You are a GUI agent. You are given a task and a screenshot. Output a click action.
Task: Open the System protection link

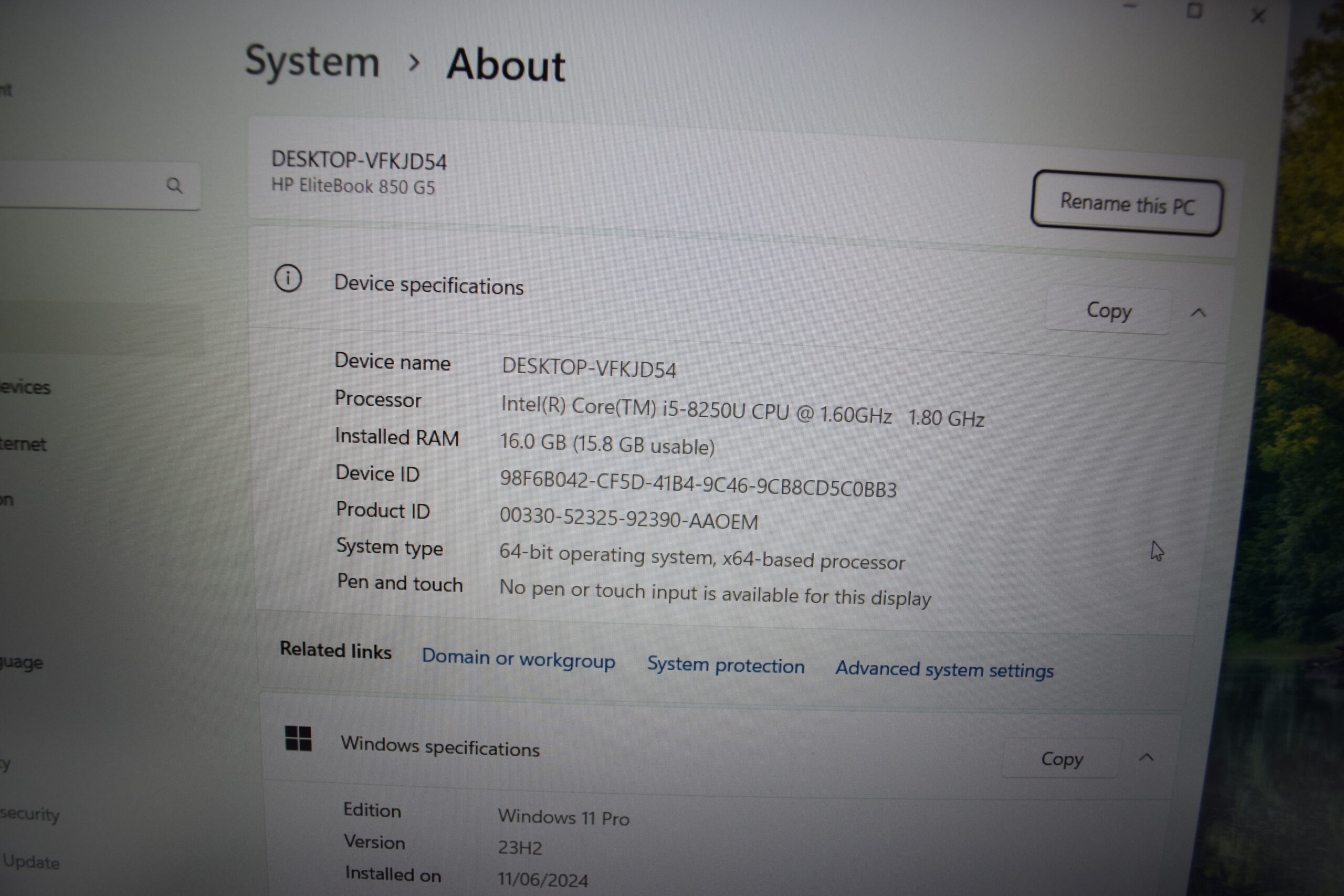tap(726, 665)
